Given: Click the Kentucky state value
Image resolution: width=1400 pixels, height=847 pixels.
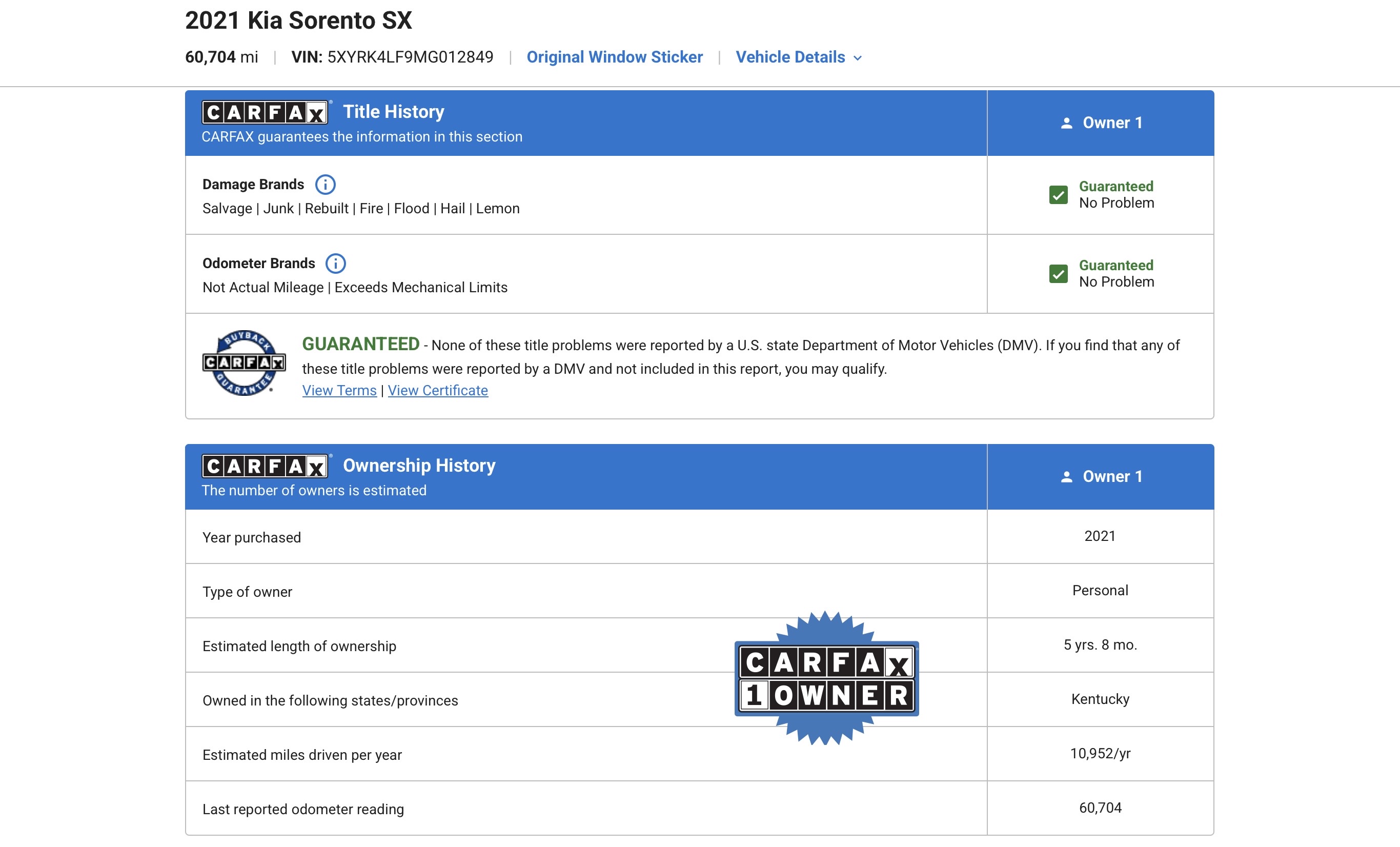Looking at the screenshot, I should tap(1100, 699).
